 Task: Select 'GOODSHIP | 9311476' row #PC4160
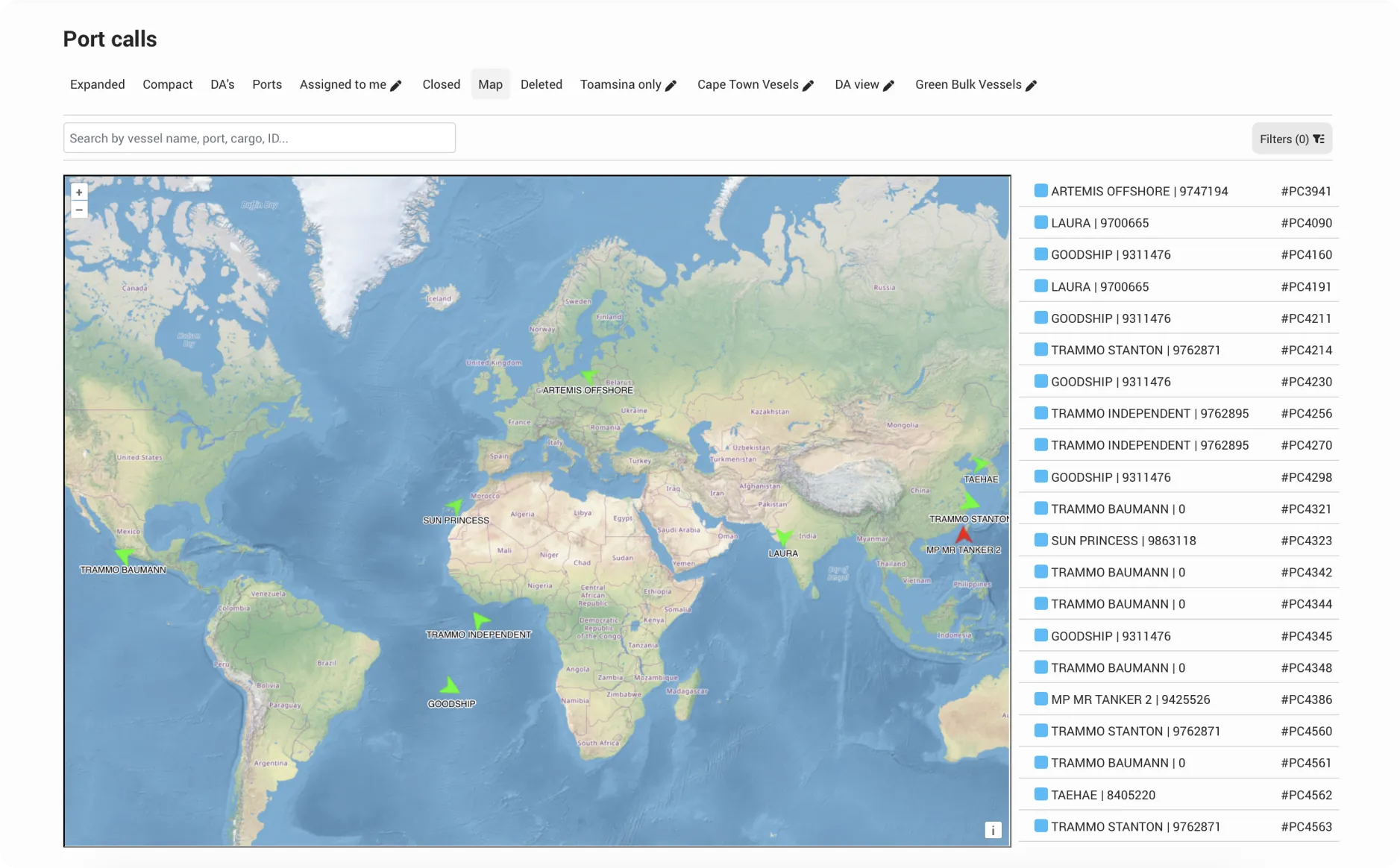[x=1111, y=254]
